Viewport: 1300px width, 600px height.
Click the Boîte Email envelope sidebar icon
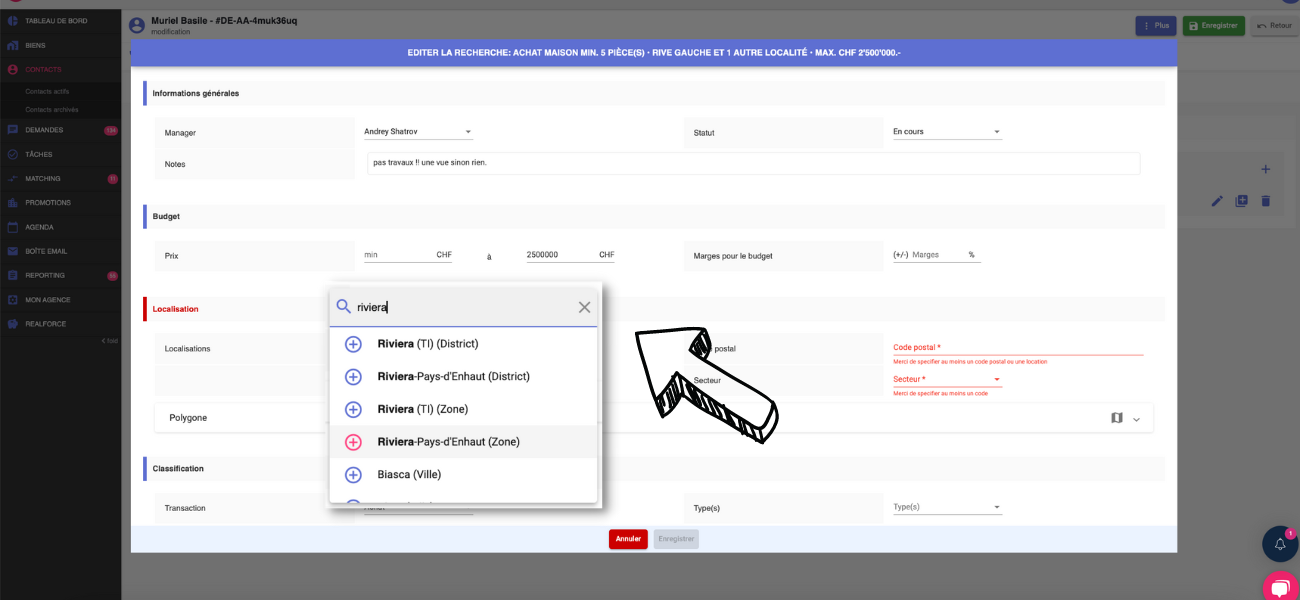click(13, 251)
